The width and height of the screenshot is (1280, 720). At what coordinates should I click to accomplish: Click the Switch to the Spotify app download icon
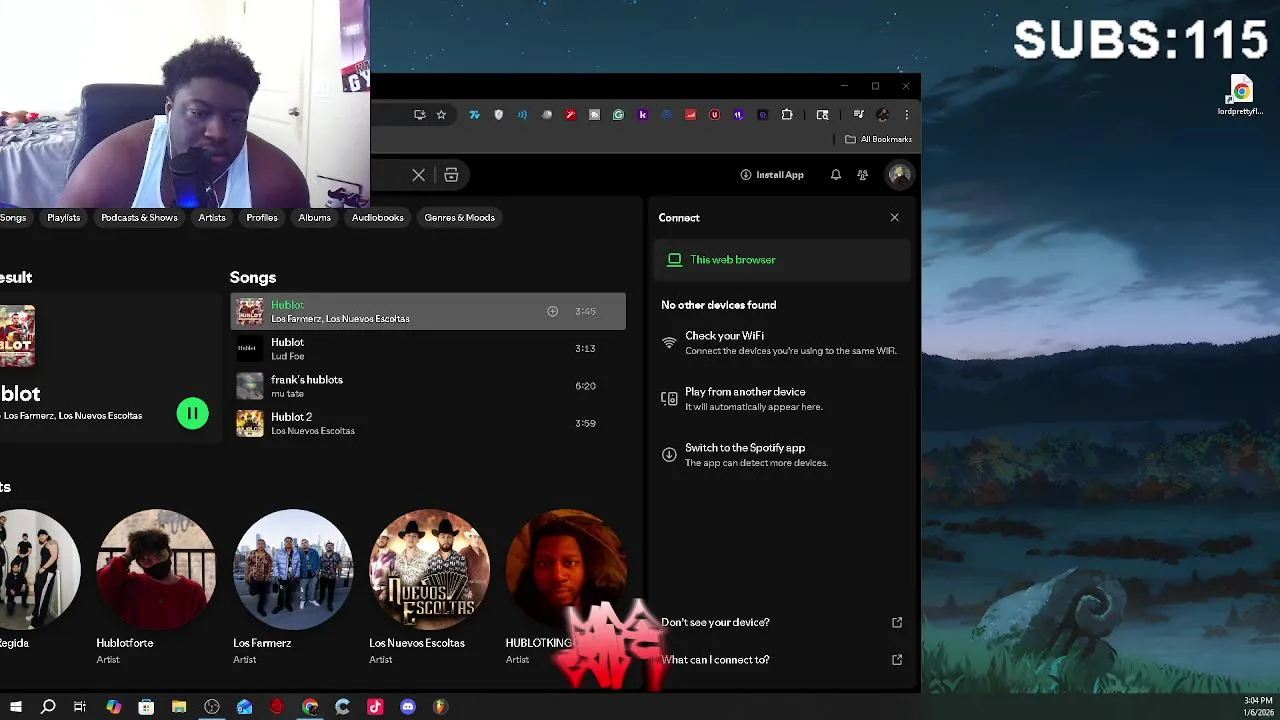pos(669,455)
